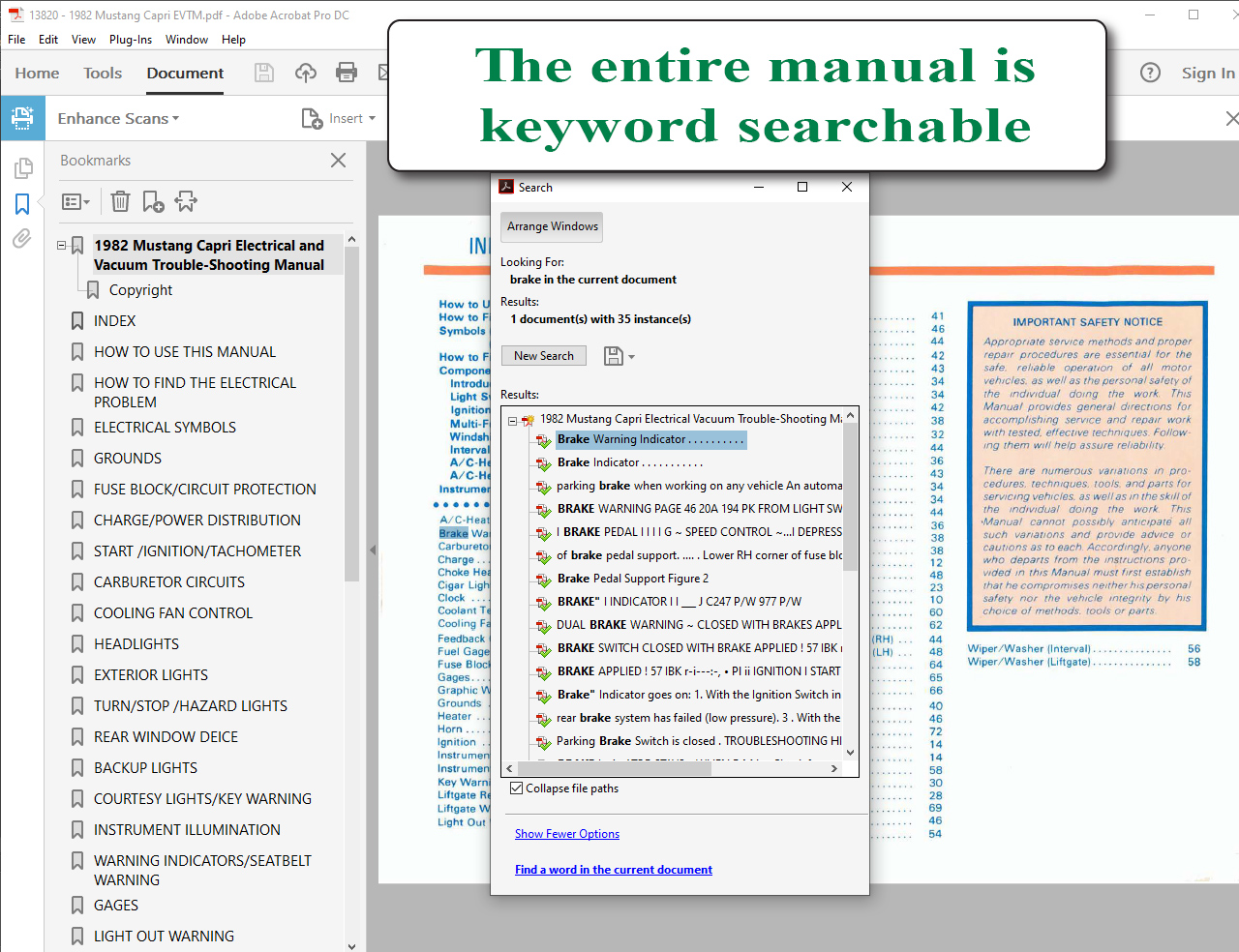Open the Window menu
Image resolution: width=1239 pixels, height=952 pixels.
click(x=187, y=40)
